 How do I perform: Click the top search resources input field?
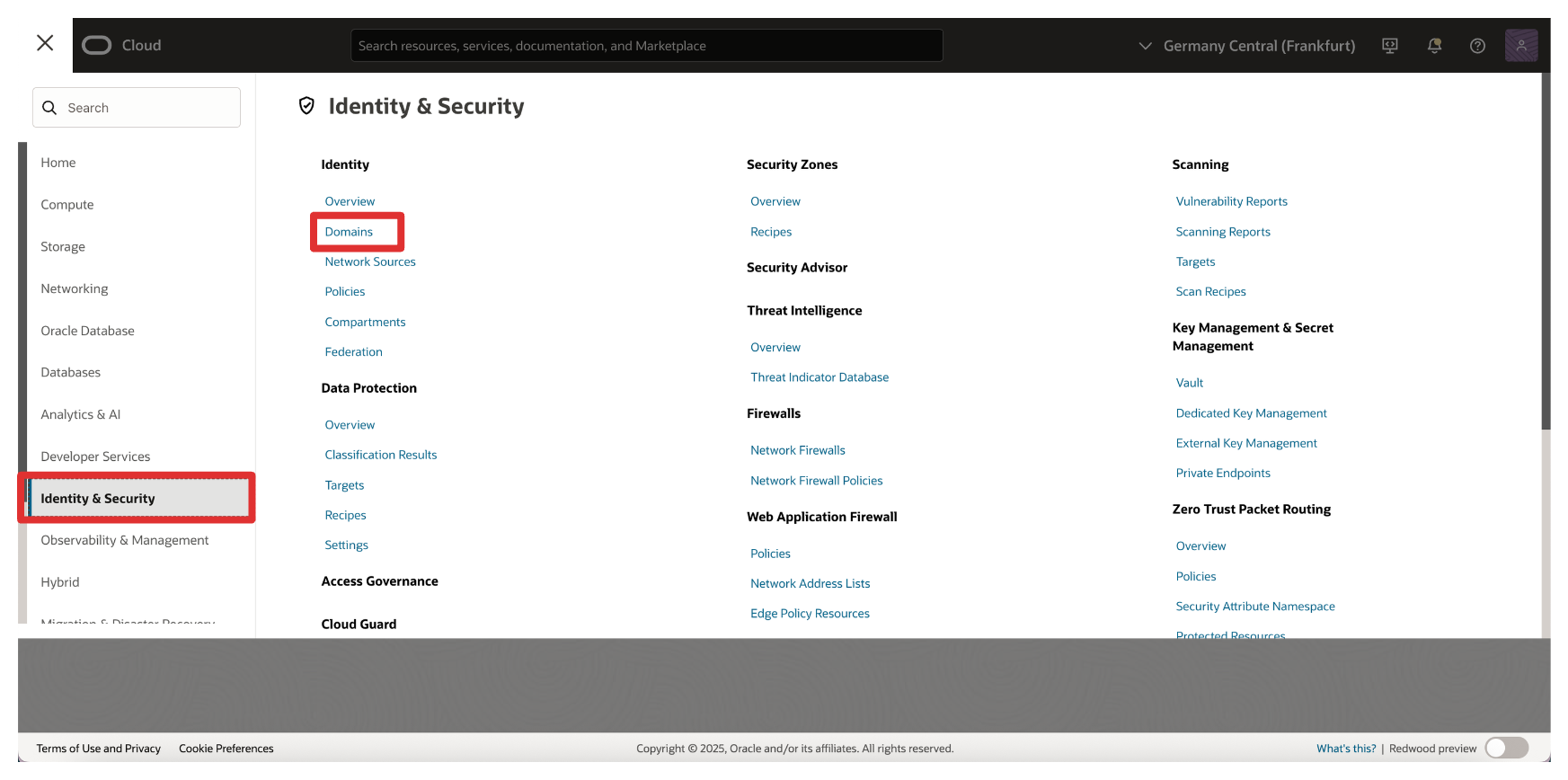pyautogui.click(x=646, y=46)
